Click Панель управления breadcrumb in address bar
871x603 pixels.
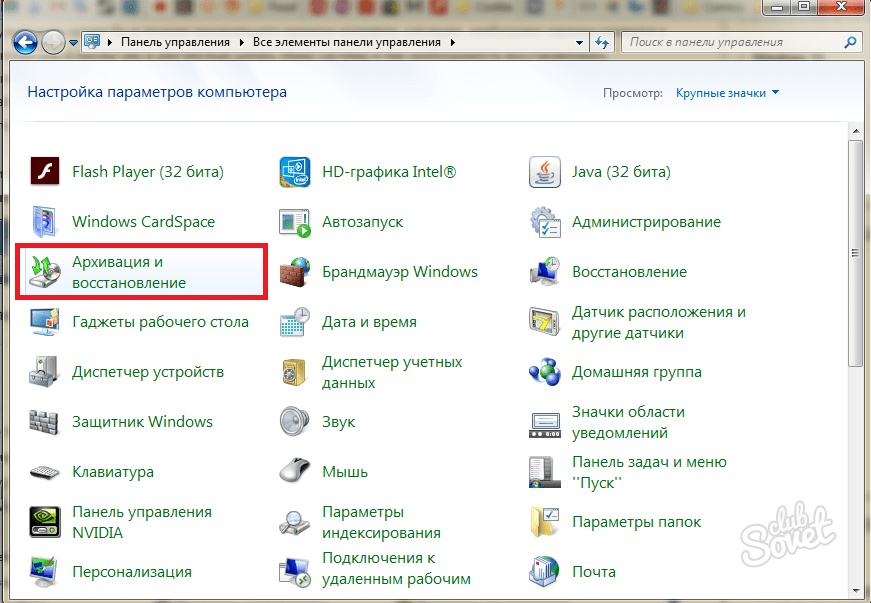point(175,43)
